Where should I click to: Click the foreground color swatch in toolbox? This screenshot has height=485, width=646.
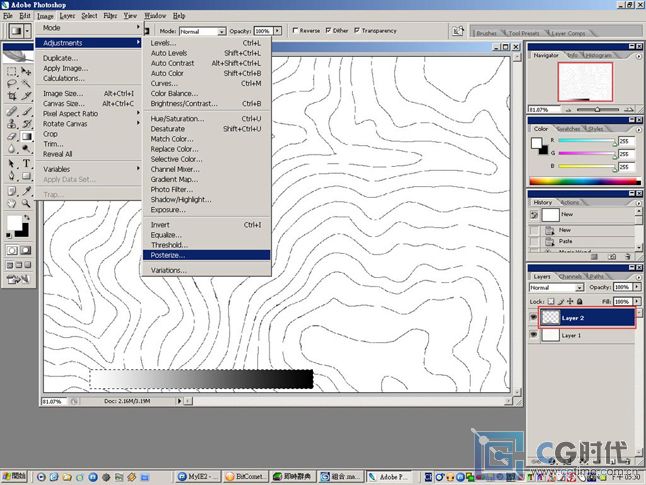click(x=14, y=223)
